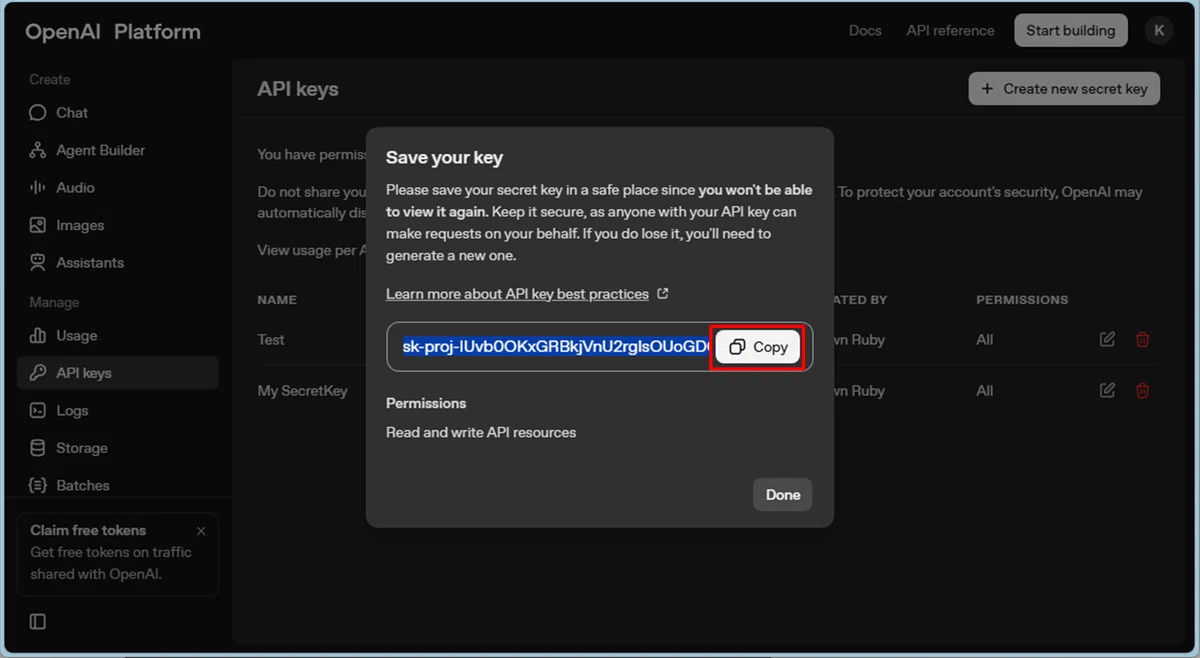Open Images in the sidebar
Viewport: 1200px width, 658px height.
pyautogui.click(x=118, y=225)
